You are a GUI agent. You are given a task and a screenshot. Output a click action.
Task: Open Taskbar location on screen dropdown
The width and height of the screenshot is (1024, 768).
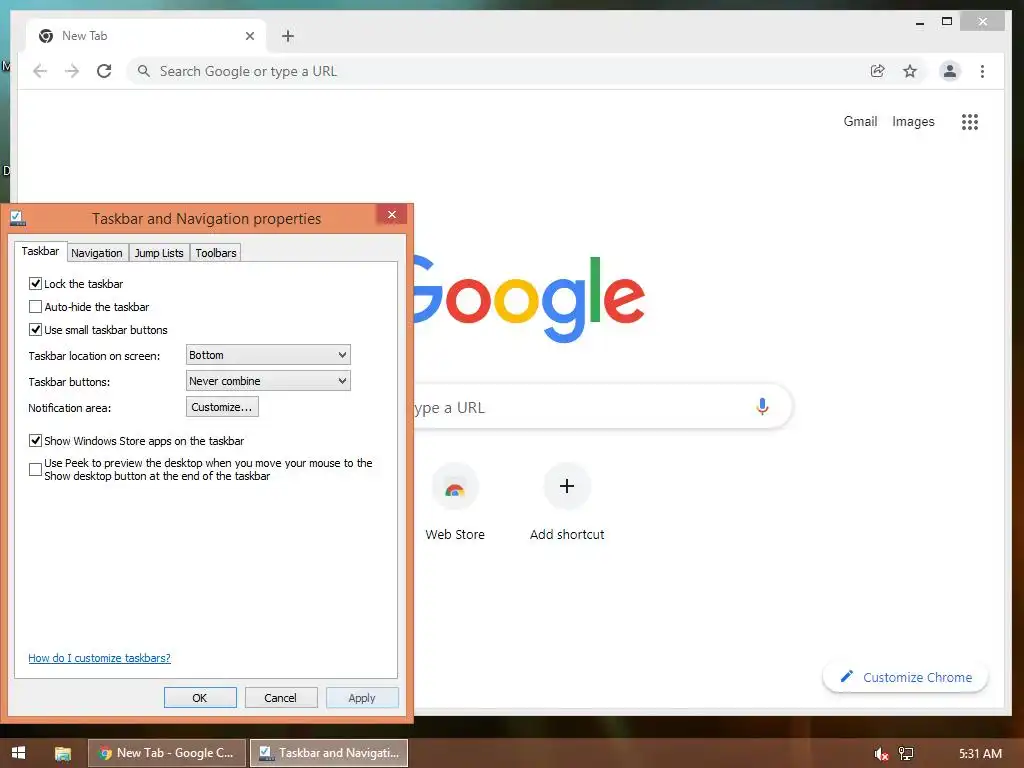(268, 355)
